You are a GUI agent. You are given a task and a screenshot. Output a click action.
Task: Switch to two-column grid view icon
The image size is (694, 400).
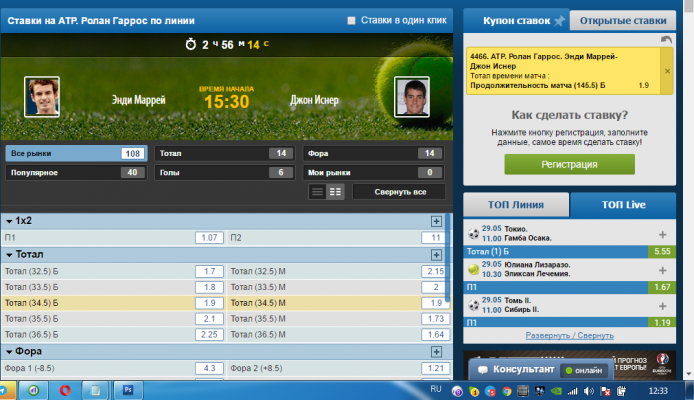click(x=335, y=192)
